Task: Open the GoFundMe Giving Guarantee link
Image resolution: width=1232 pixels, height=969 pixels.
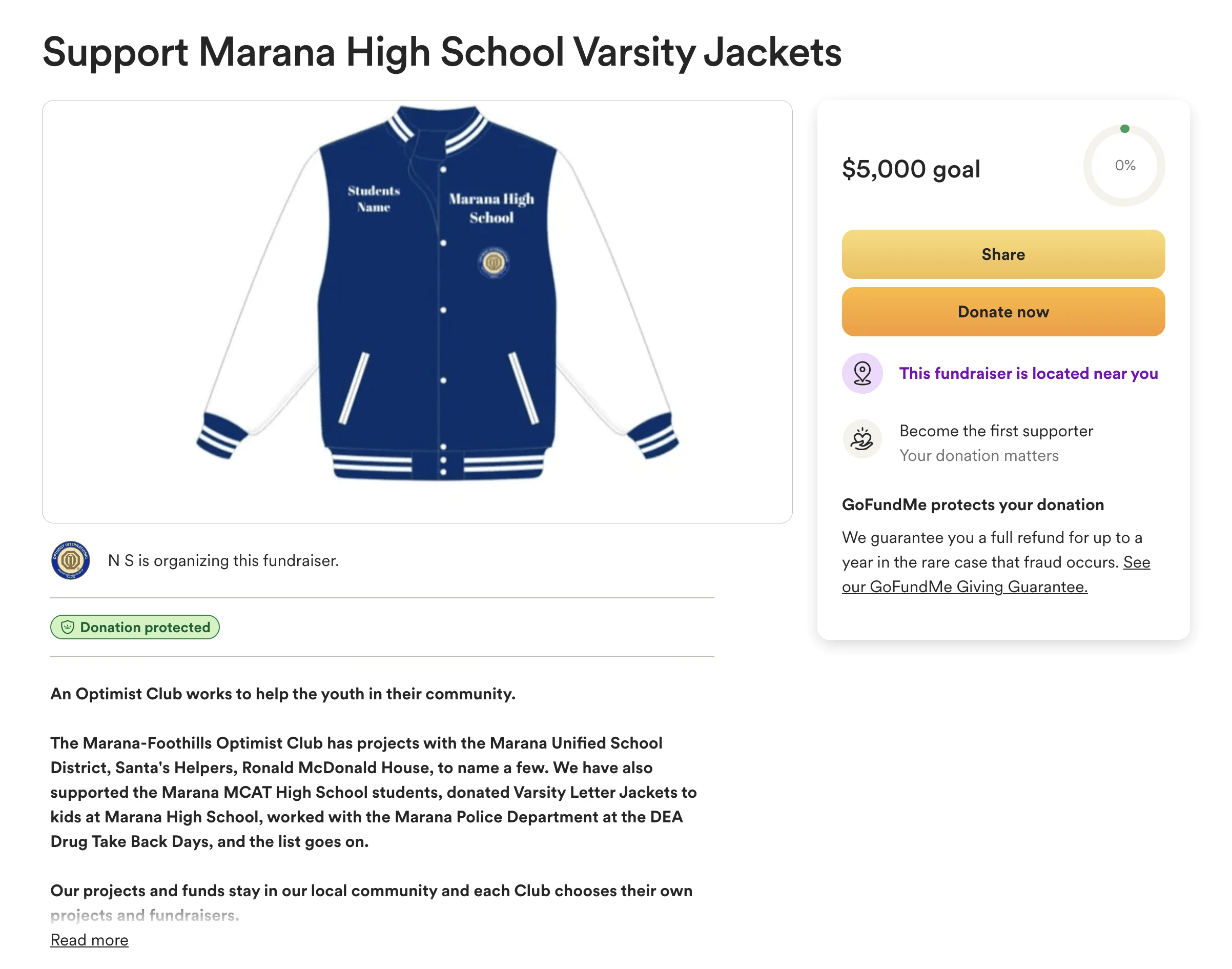Action: [x=996, y=574]
